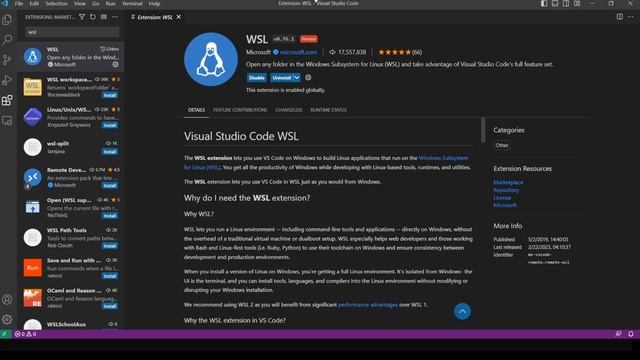Open the Search view in activity bar
This screenshot has width=640, height=360.
(x=7, y=40)
